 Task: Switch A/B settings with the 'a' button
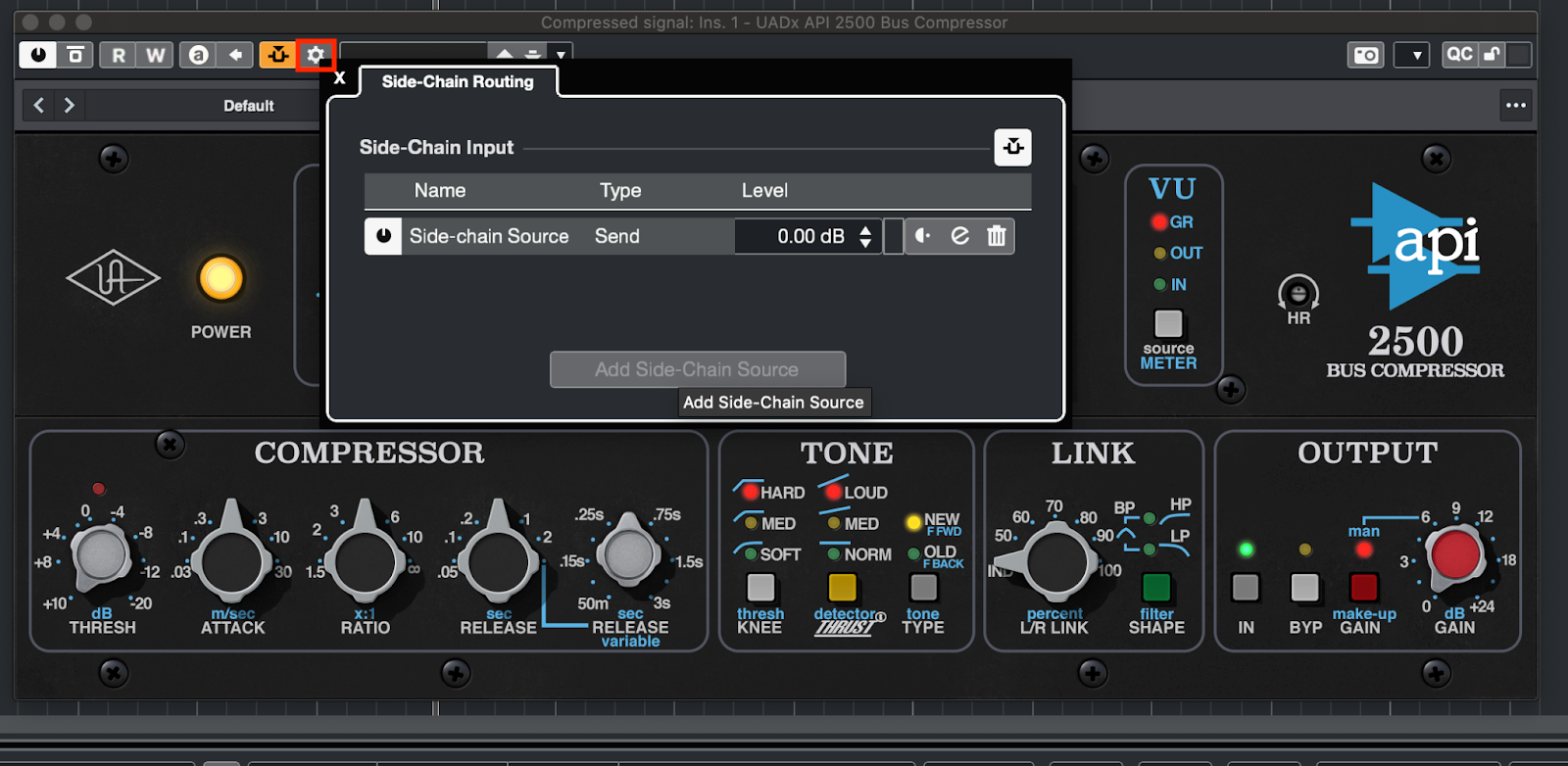tap(199, 55)
